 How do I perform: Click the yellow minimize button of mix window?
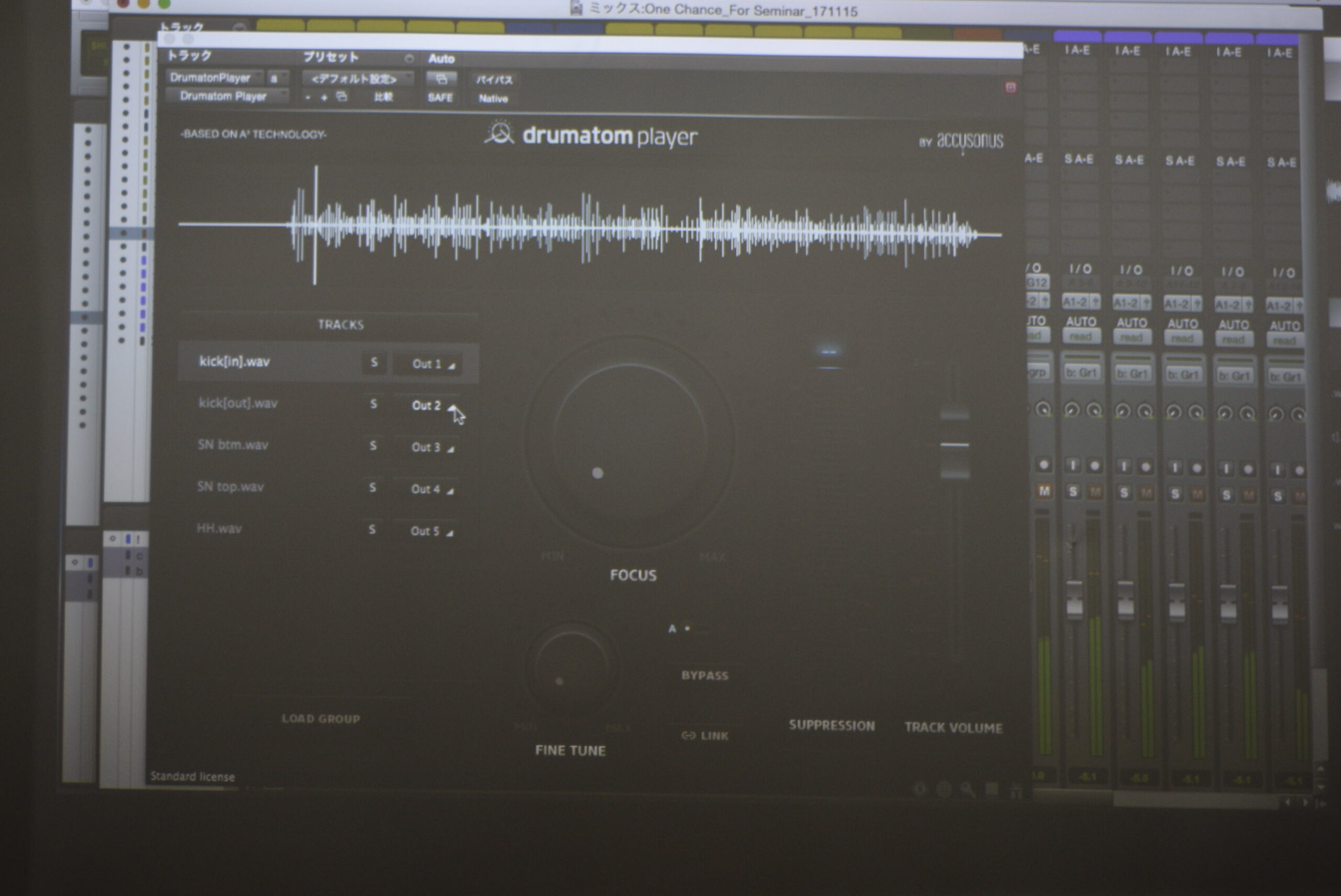point(143,4)
